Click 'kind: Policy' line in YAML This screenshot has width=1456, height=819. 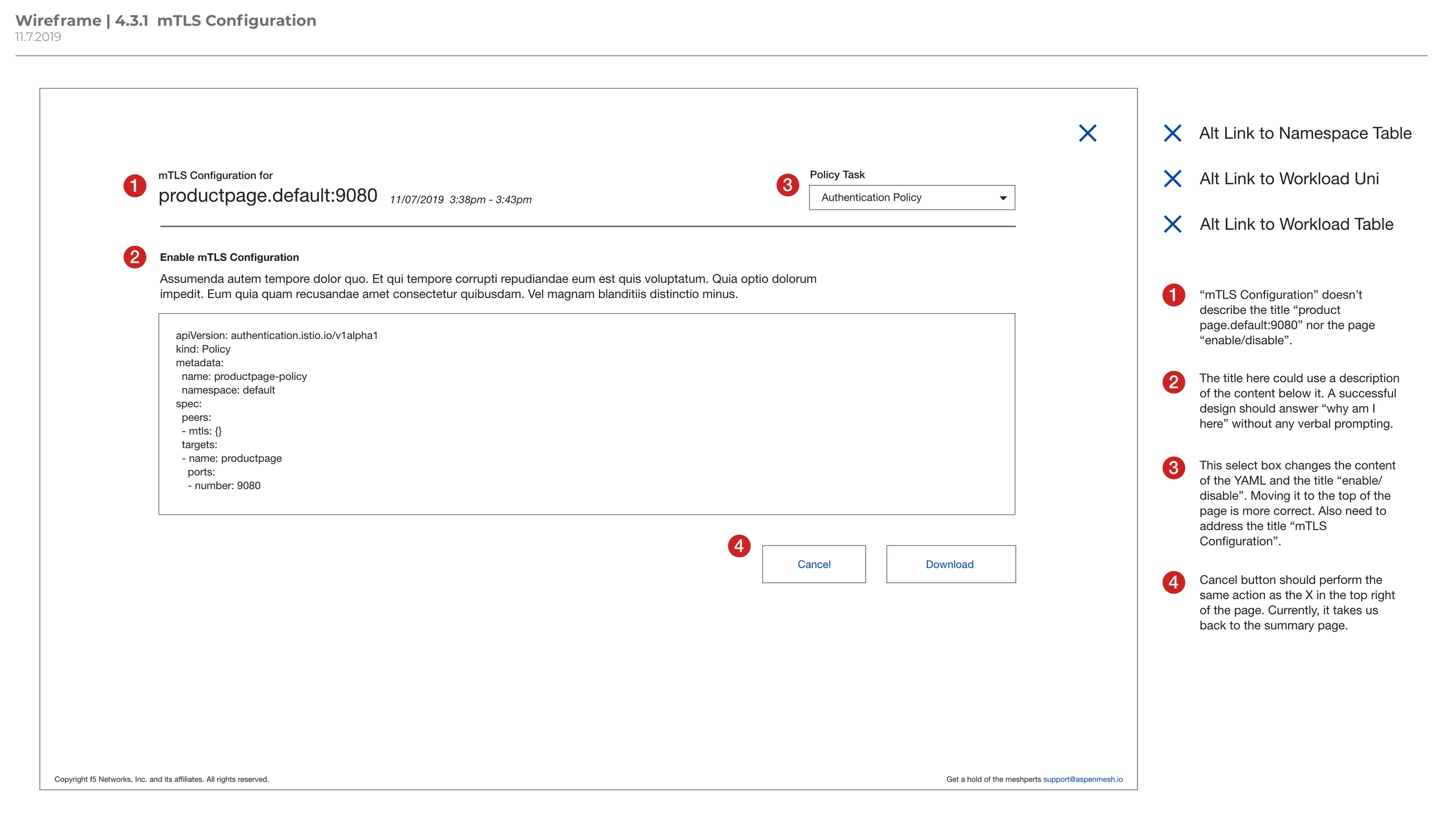point(203,349)
